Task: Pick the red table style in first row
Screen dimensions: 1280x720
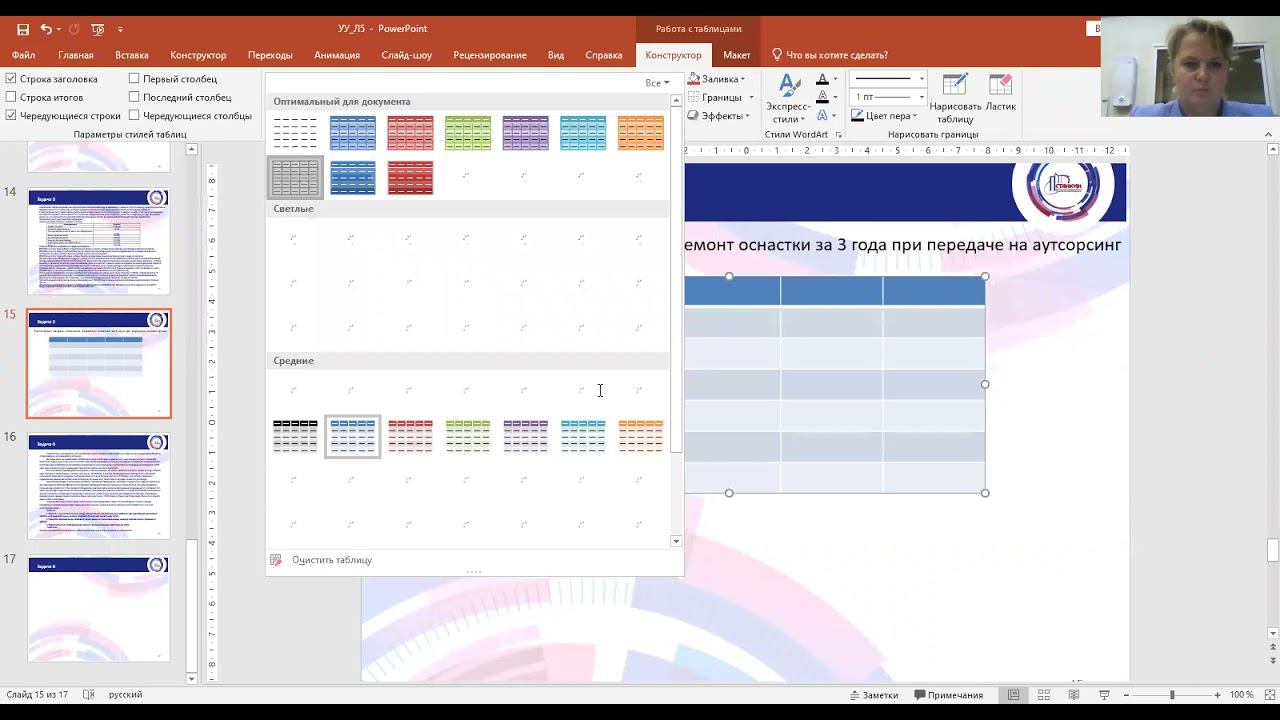Action: pos(411,133)
